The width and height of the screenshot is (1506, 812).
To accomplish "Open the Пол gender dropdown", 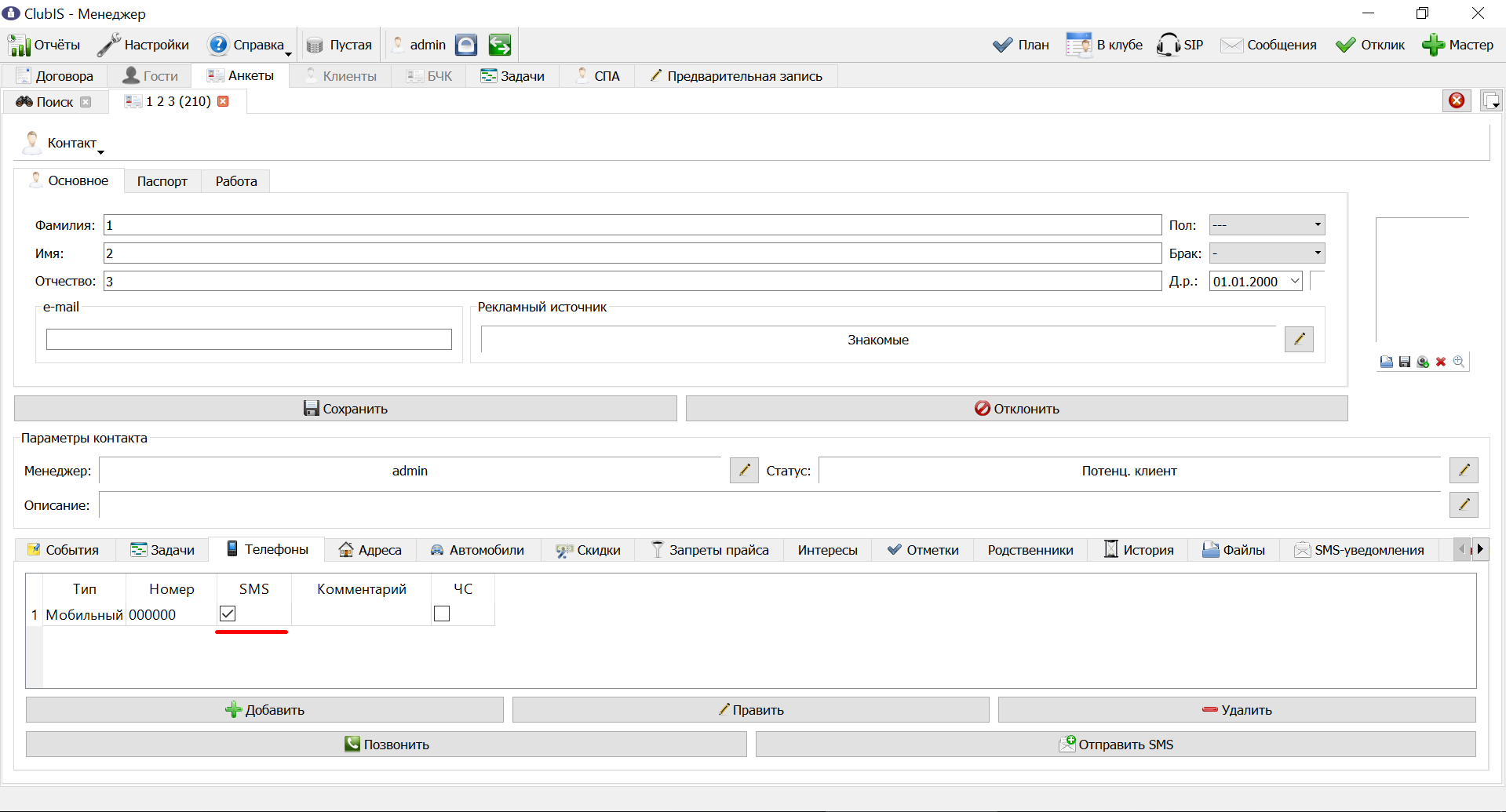I will click(x=1267, y=225).
